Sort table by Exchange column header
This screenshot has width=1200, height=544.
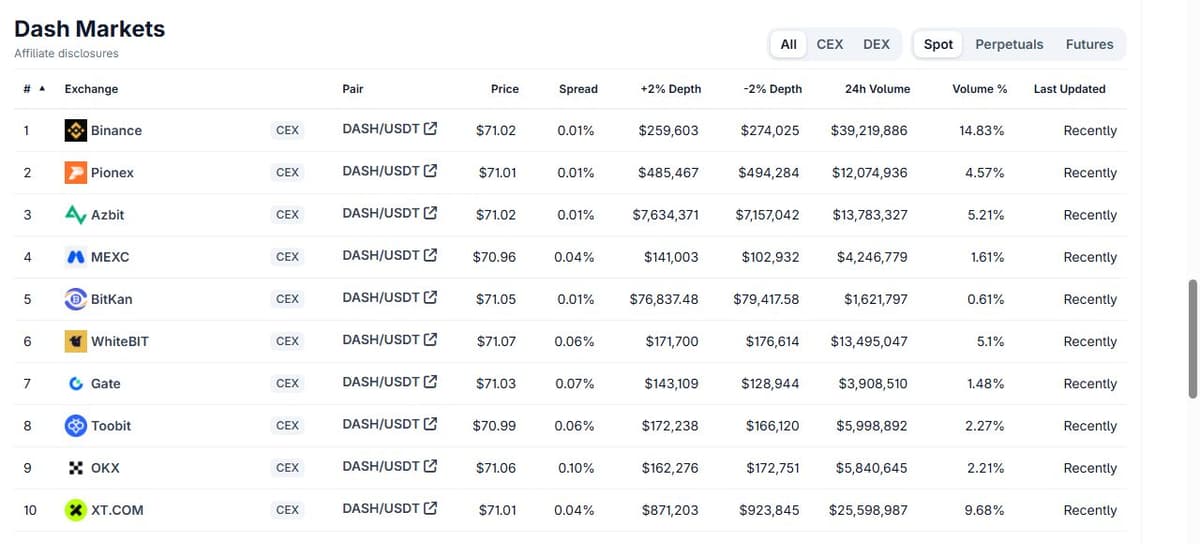click(91, 89)
